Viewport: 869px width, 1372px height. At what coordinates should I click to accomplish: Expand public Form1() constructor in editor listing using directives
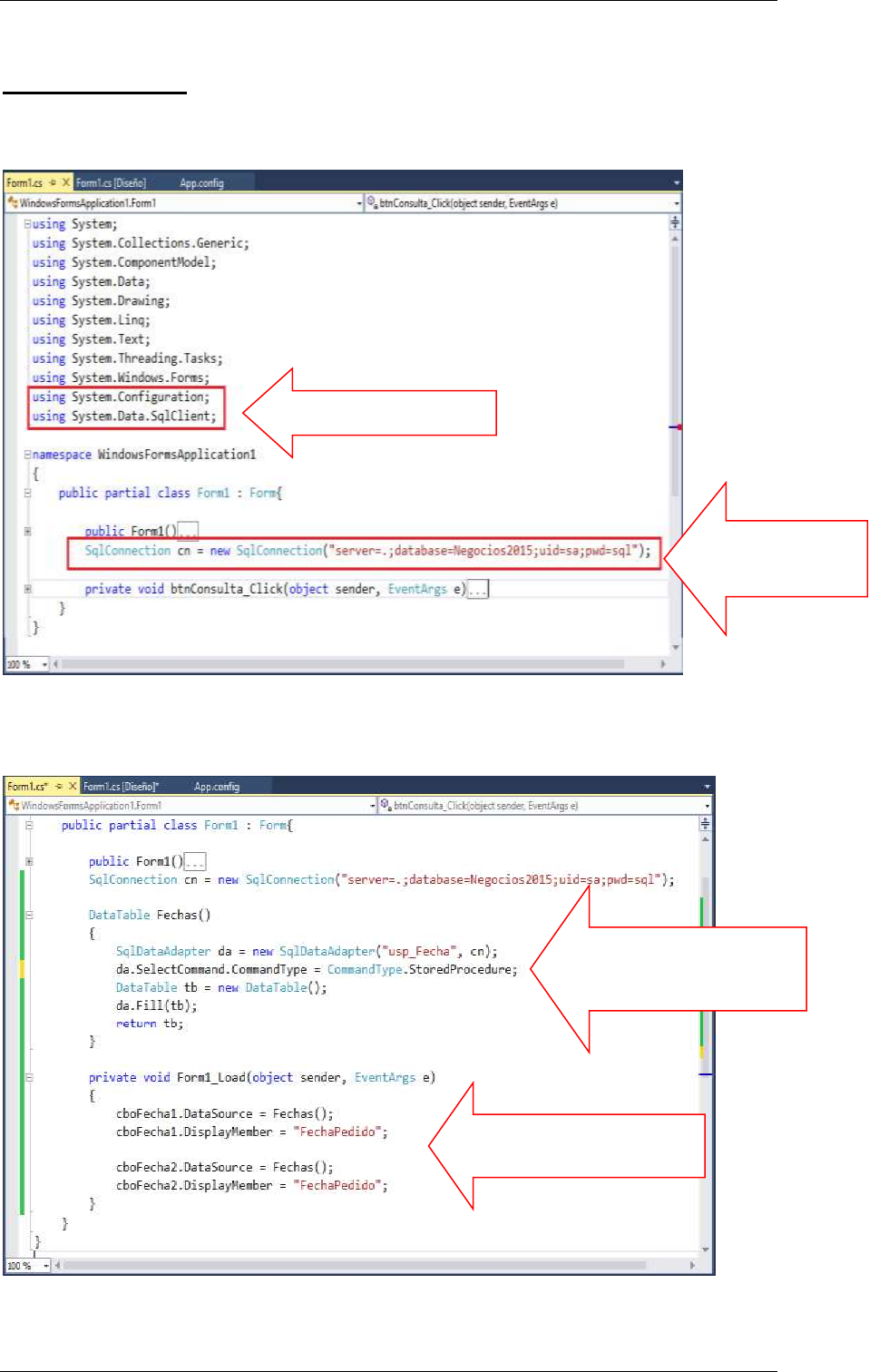pos(27,531)
